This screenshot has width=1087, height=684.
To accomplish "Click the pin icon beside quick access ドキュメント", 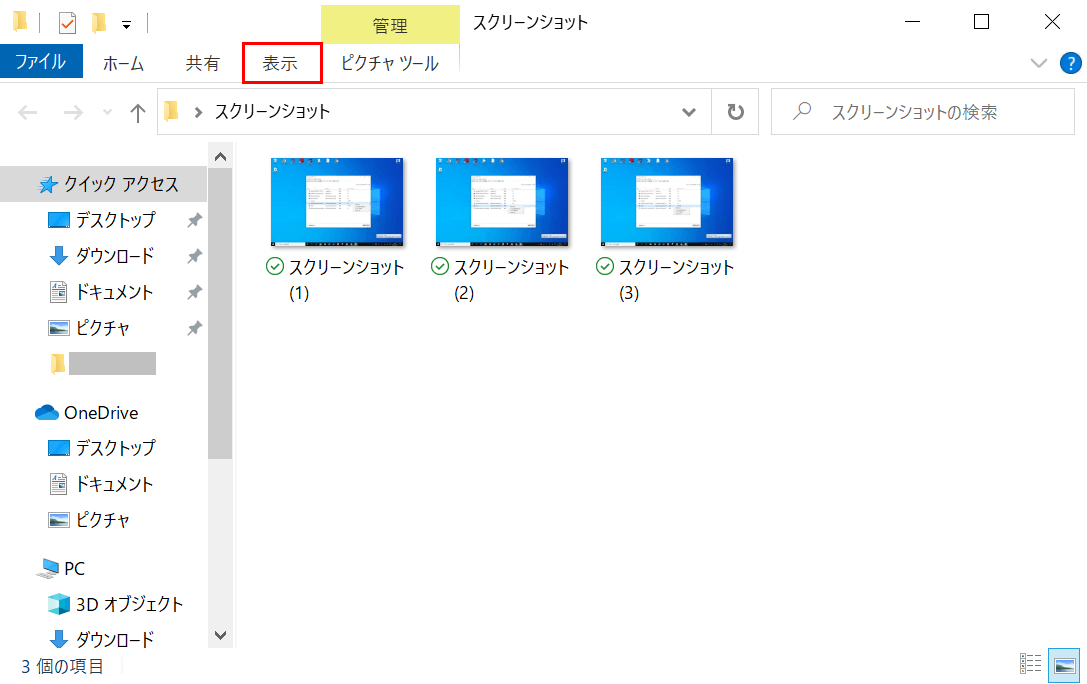I will coord(195,292).
